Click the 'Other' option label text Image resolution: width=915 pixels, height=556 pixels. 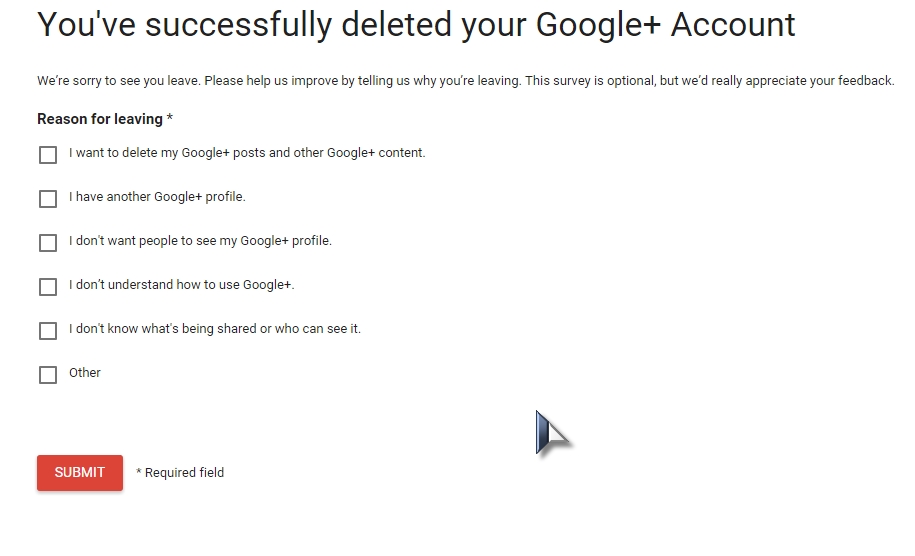point(85,373)
